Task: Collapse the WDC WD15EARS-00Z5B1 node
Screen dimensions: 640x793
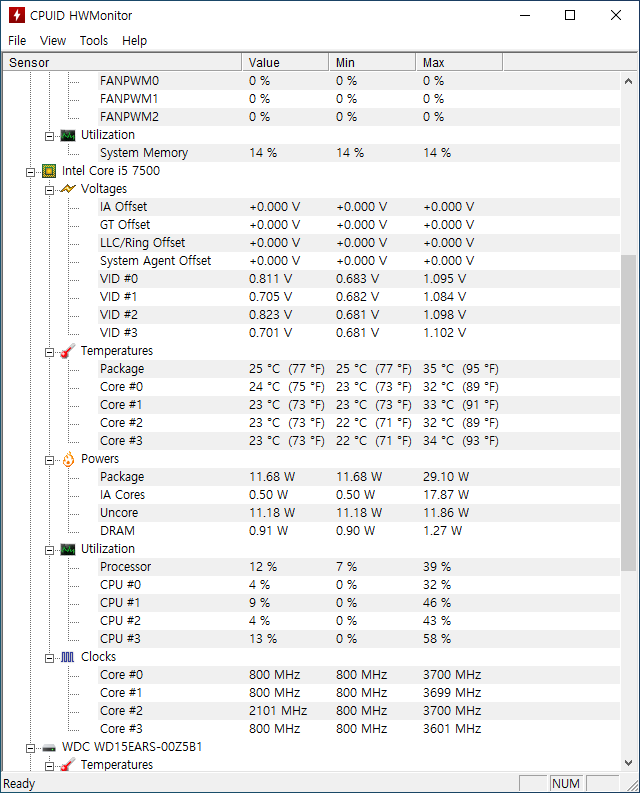Action: click(30, 748)
